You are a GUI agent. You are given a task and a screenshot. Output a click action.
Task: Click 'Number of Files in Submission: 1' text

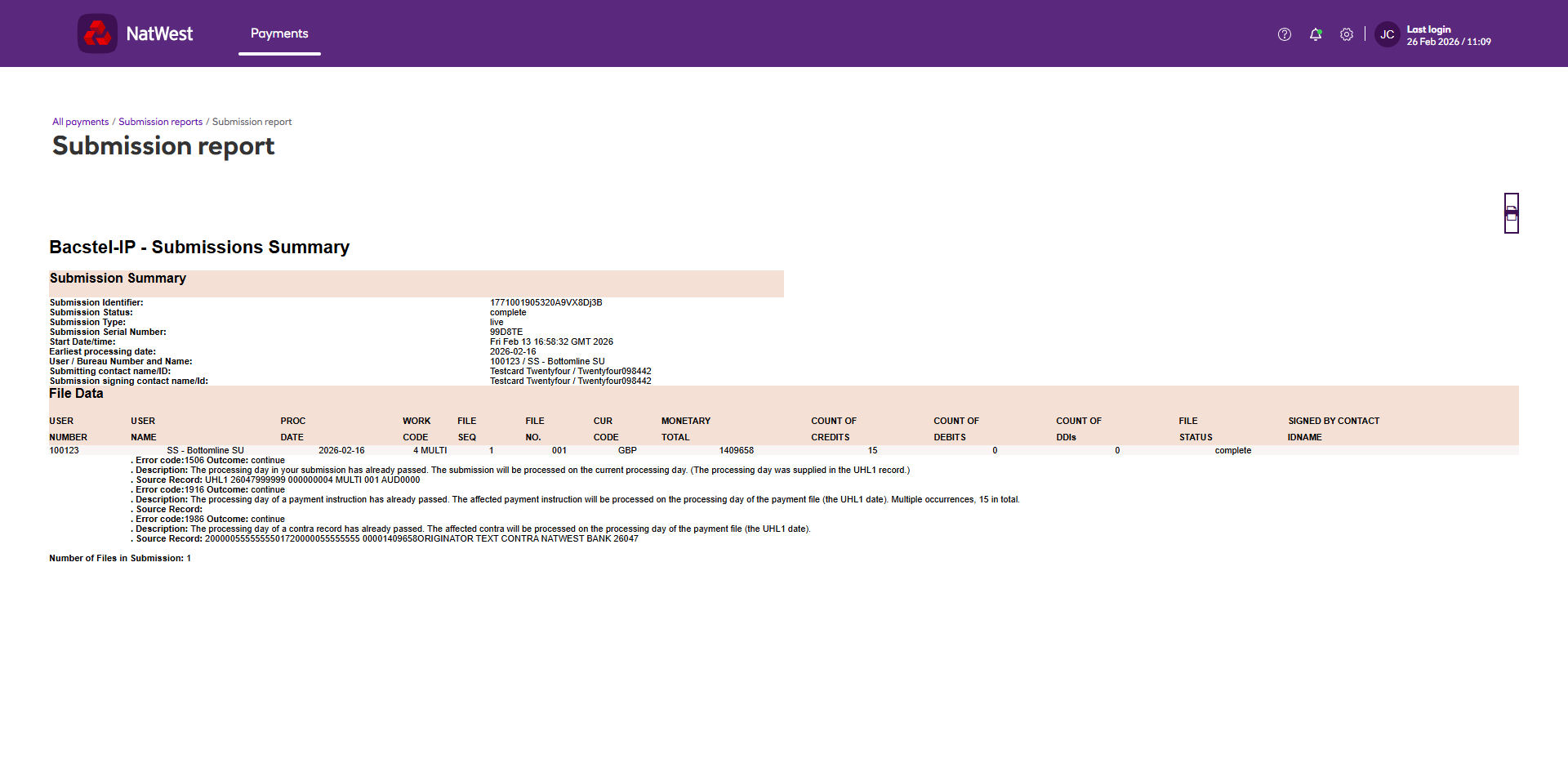tap(120, 558)
